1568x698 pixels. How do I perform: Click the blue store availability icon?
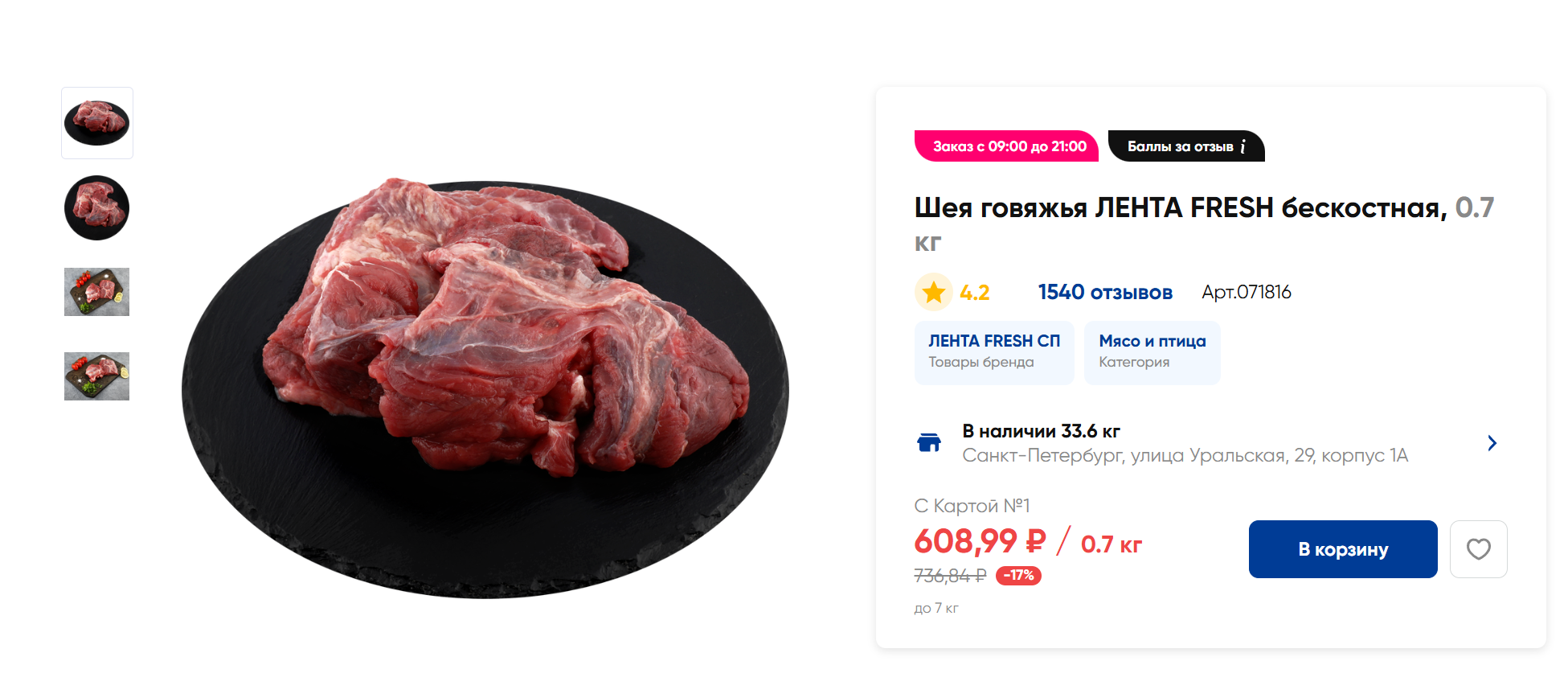[x=929, y=442]
